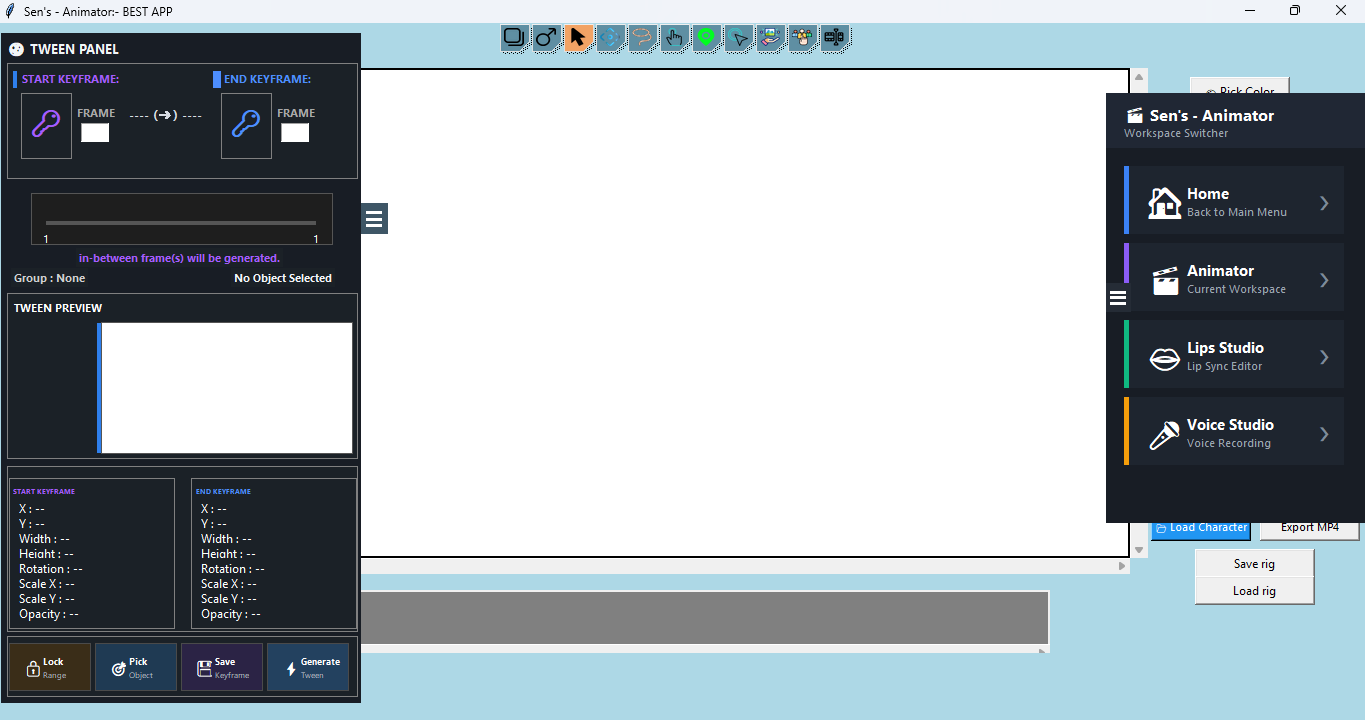Click the male symbol tool icon

(x=547, y=38)
